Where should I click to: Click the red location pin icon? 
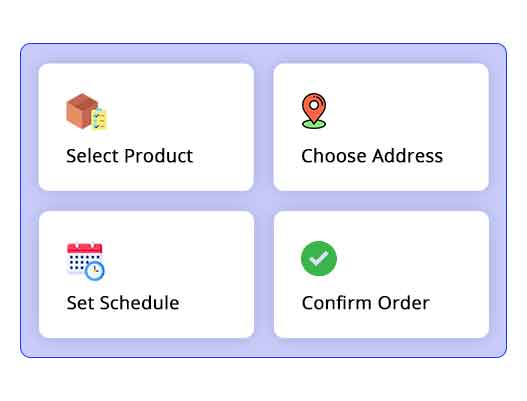tap(314, 111)
